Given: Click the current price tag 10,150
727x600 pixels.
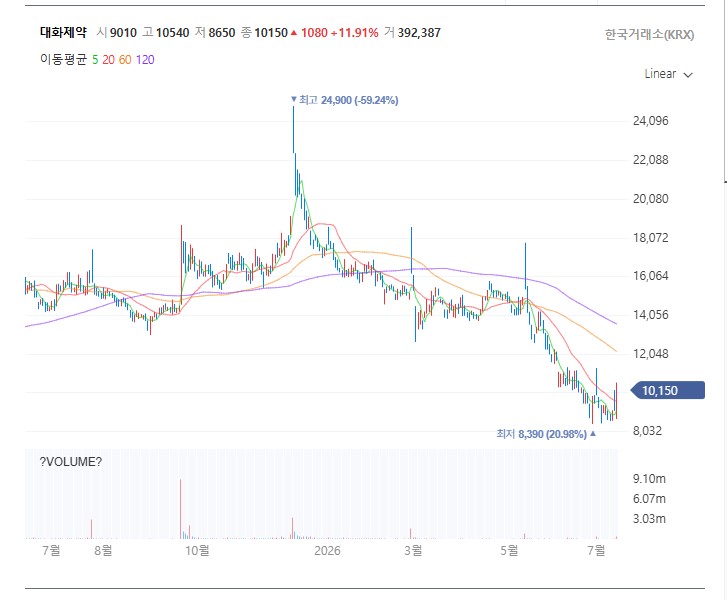Looking at the screenshot, I should point(668,390).
